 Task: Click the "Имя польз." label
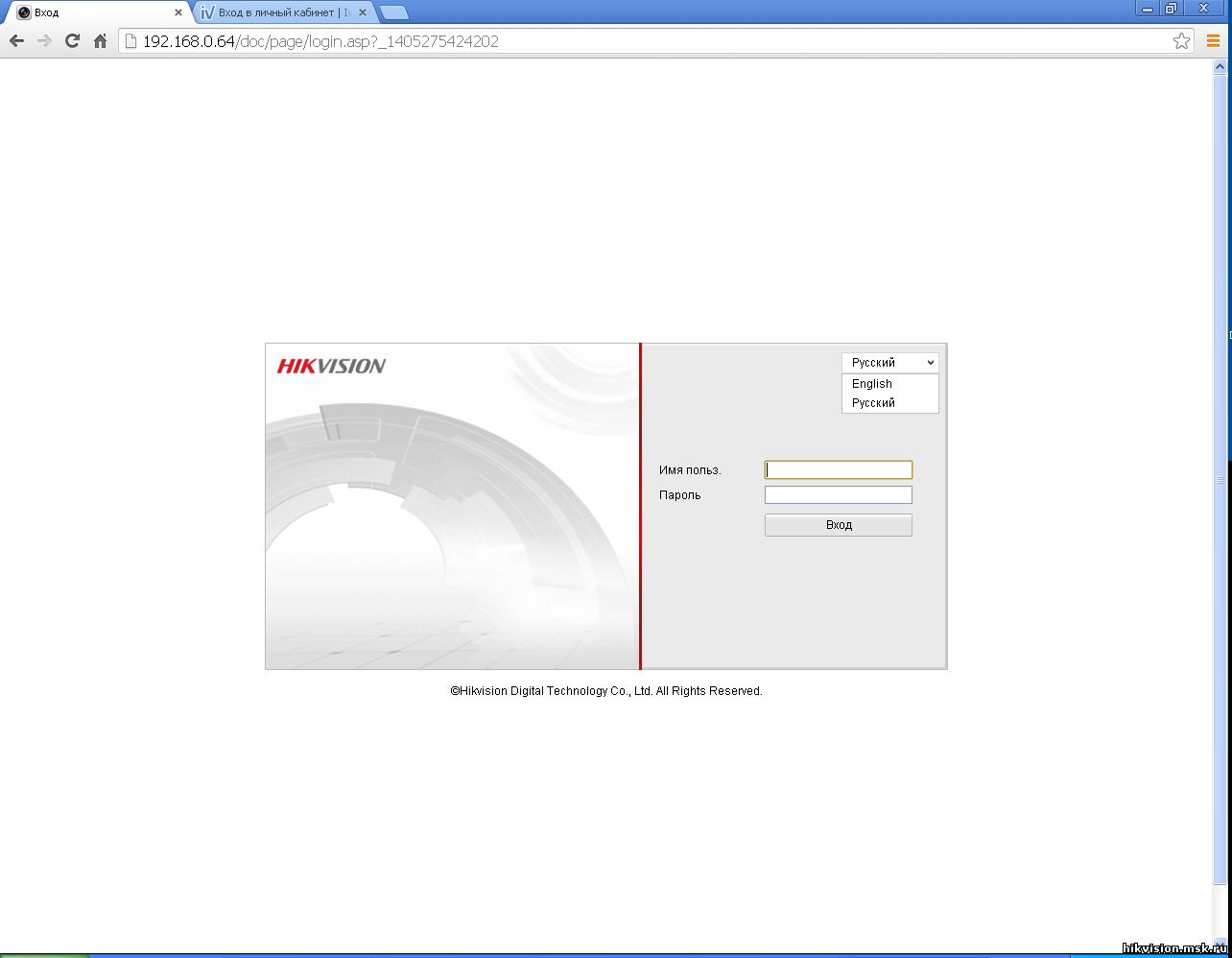690,470
